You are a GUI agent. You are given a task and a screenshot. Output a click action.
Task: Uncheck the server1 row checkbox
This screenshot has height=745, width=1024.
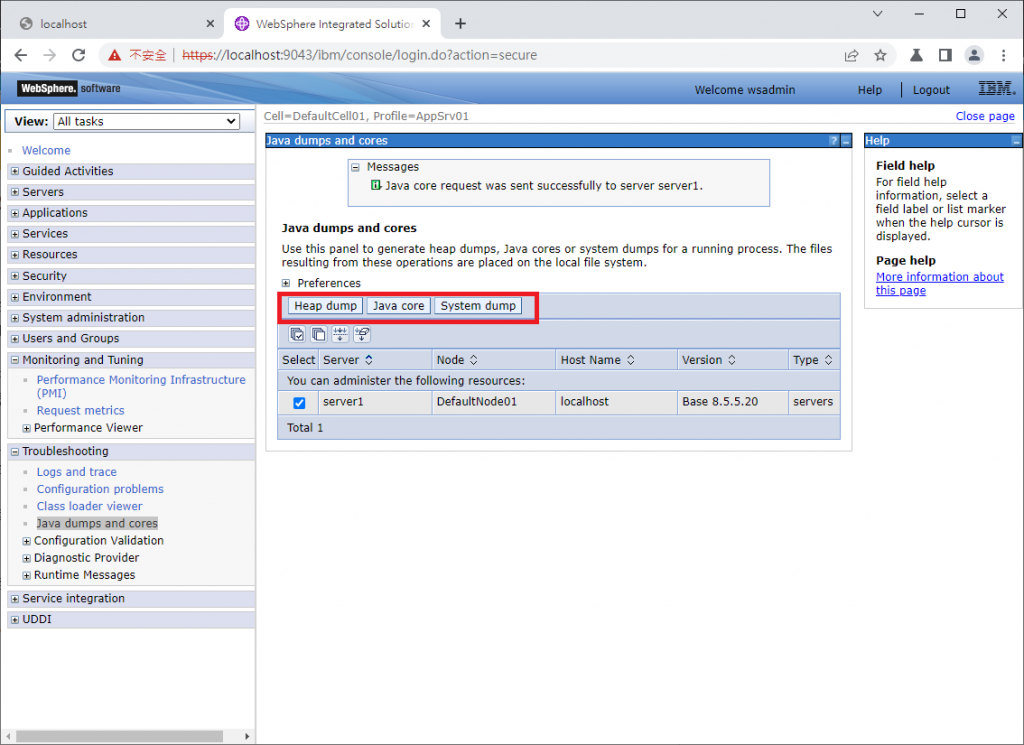pyautogui.click(x=299, y=403)
